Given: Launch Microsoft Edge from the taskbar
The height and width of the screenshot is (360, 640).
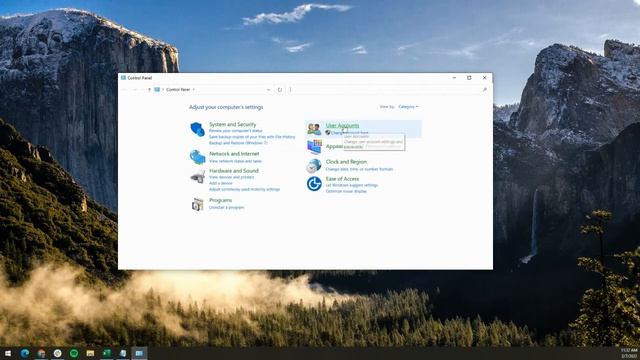Looking at the screenshot, I should (25, 353).
